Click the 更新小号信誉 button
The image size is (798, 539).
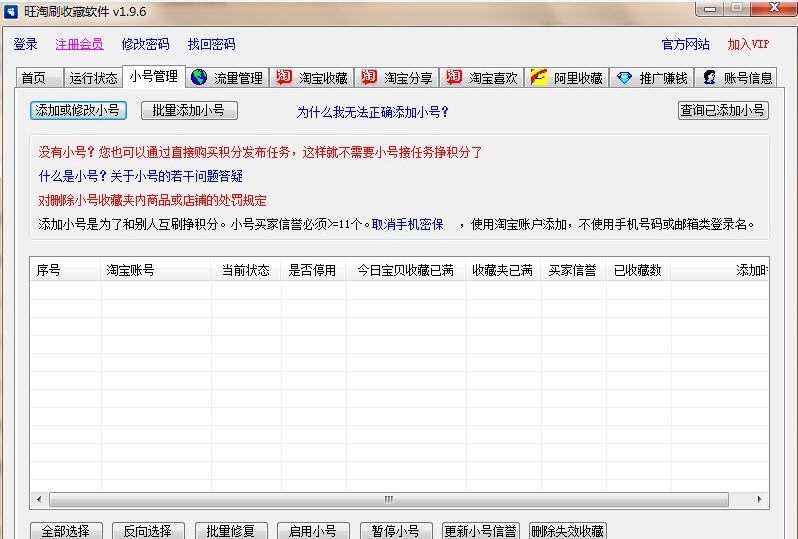[480, 530]
